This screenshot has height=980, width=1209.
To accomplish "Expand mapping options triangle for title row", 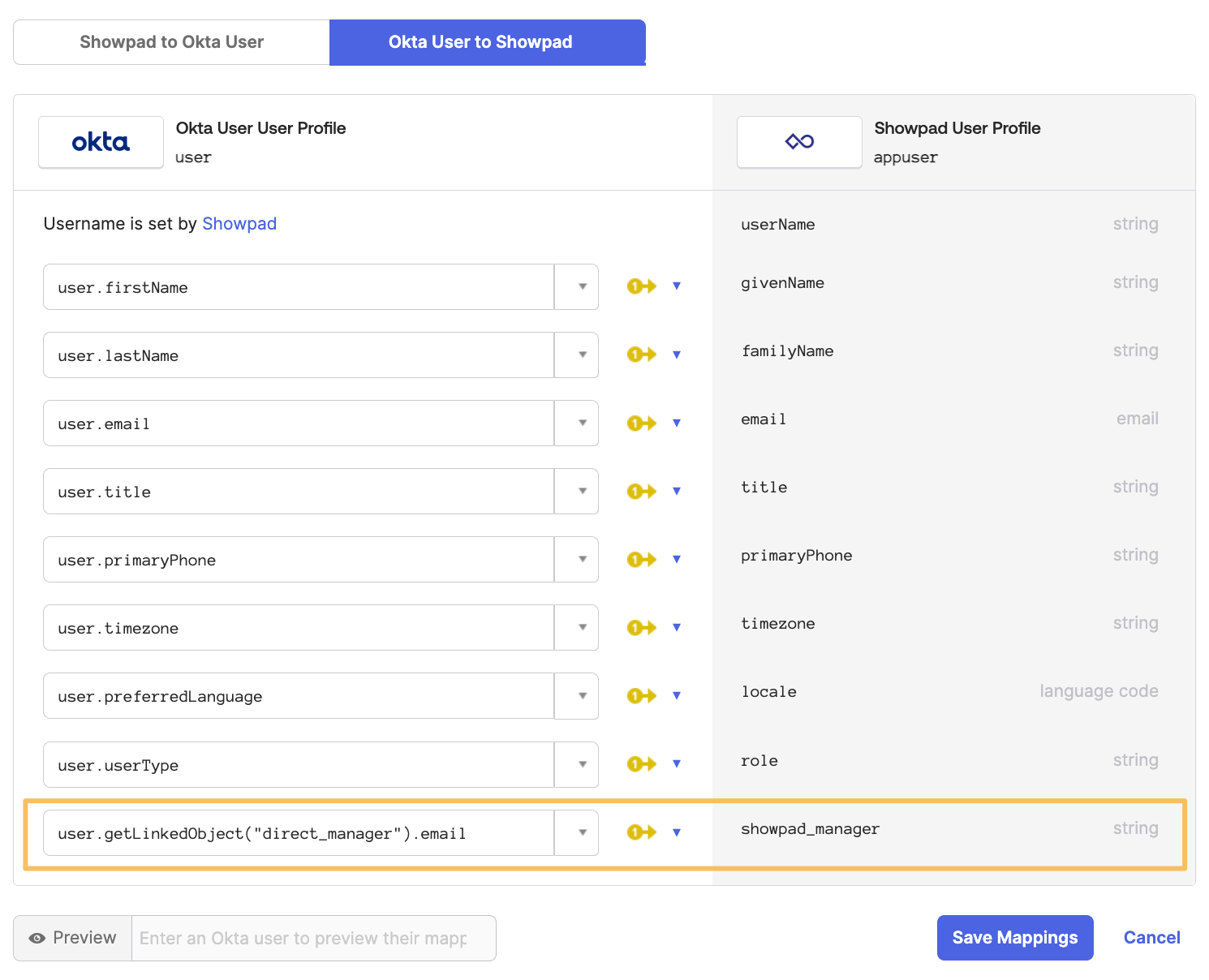I will pos(677,491).
